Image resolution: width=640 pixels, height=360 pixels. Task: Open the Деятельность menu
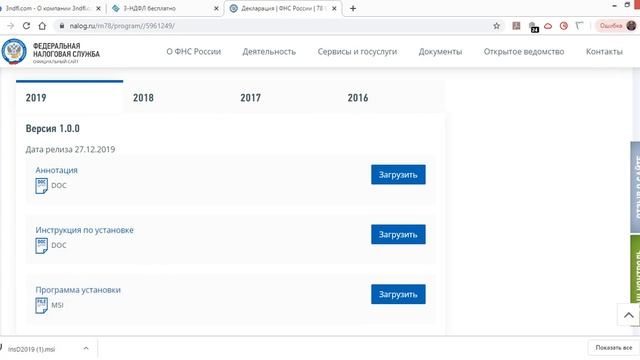coord(269,51)
